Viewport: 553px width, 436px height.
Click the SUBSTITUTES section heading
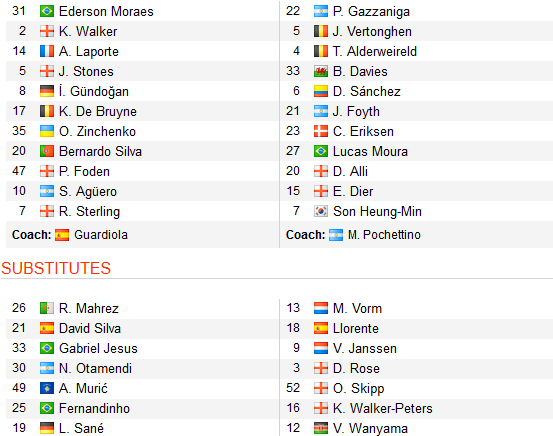pyautogui.click(x=56, y=268)
